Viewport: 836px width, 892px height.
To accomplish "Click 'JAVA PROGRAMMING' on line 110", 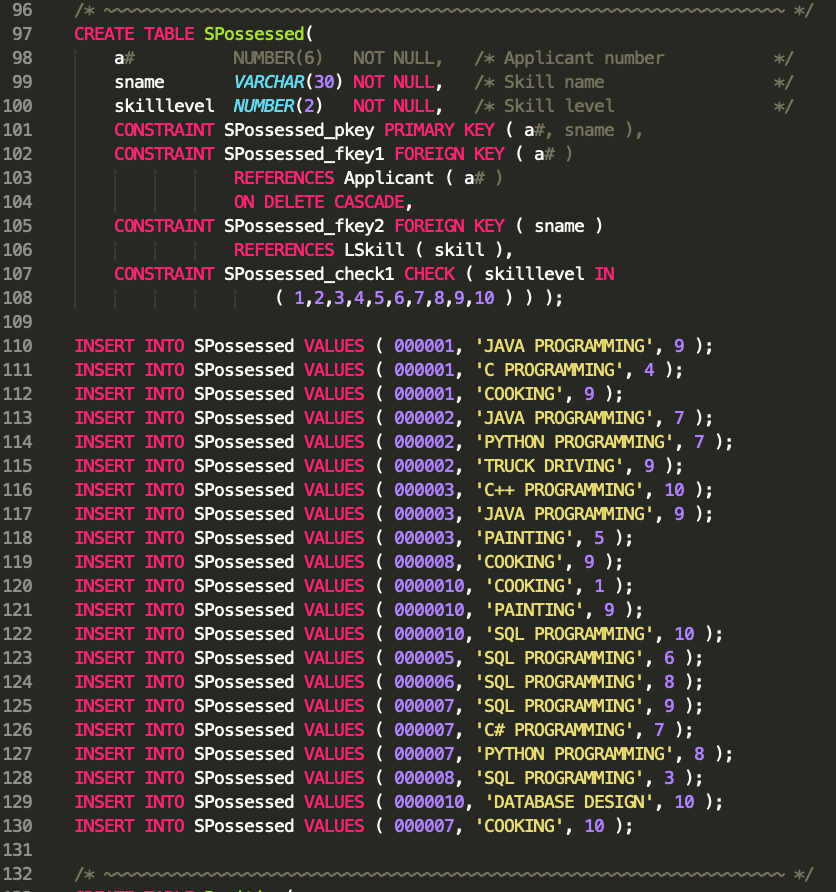I will [x=565, y=346].
